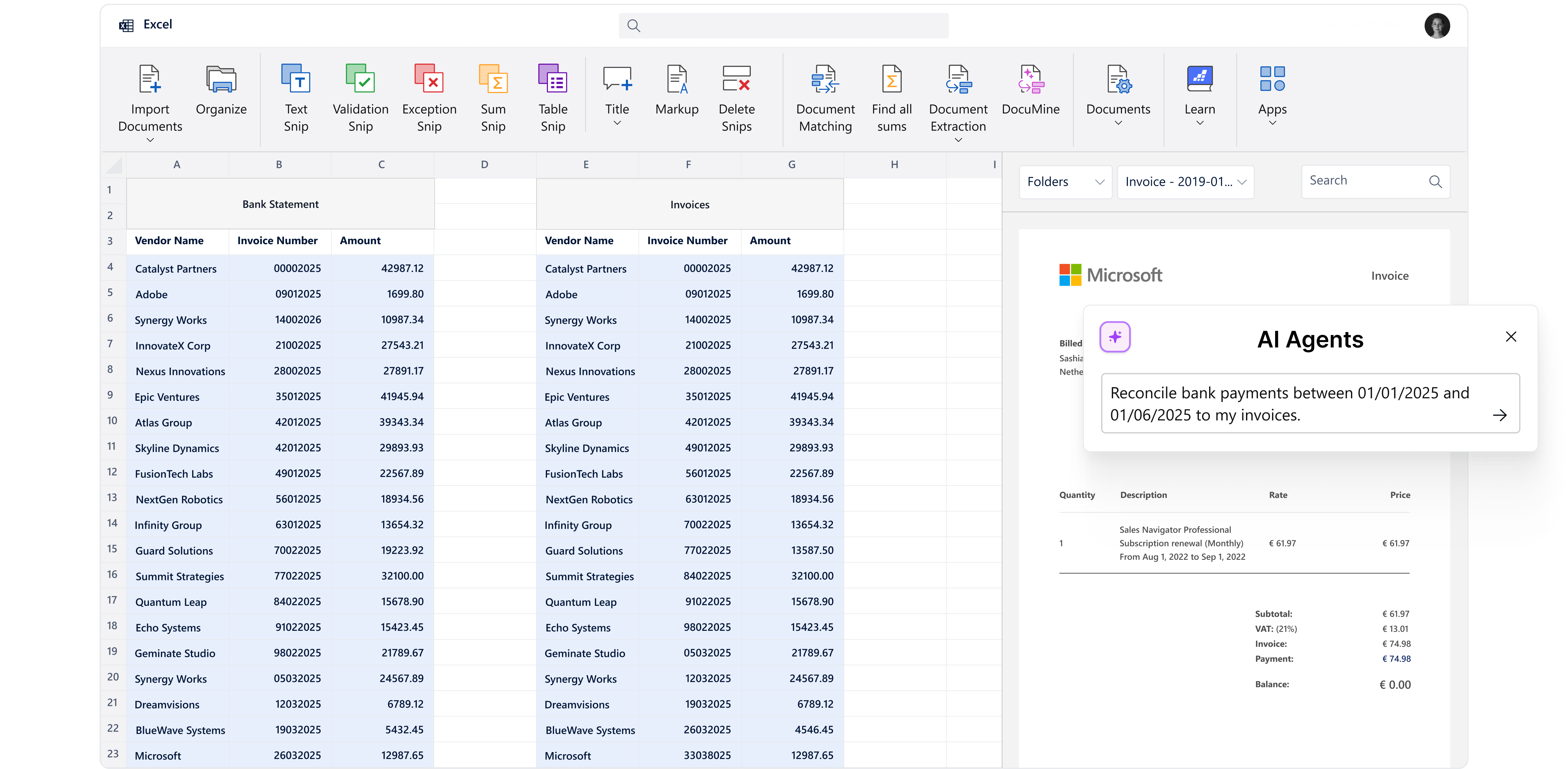Click the Exception Snip icon
Screen dimensions: 1568x769
coord(429,79)
